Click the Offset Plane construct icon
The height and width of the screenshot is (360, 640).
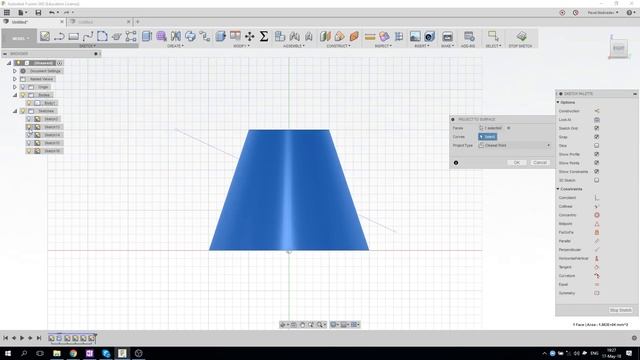click(325, 36)
